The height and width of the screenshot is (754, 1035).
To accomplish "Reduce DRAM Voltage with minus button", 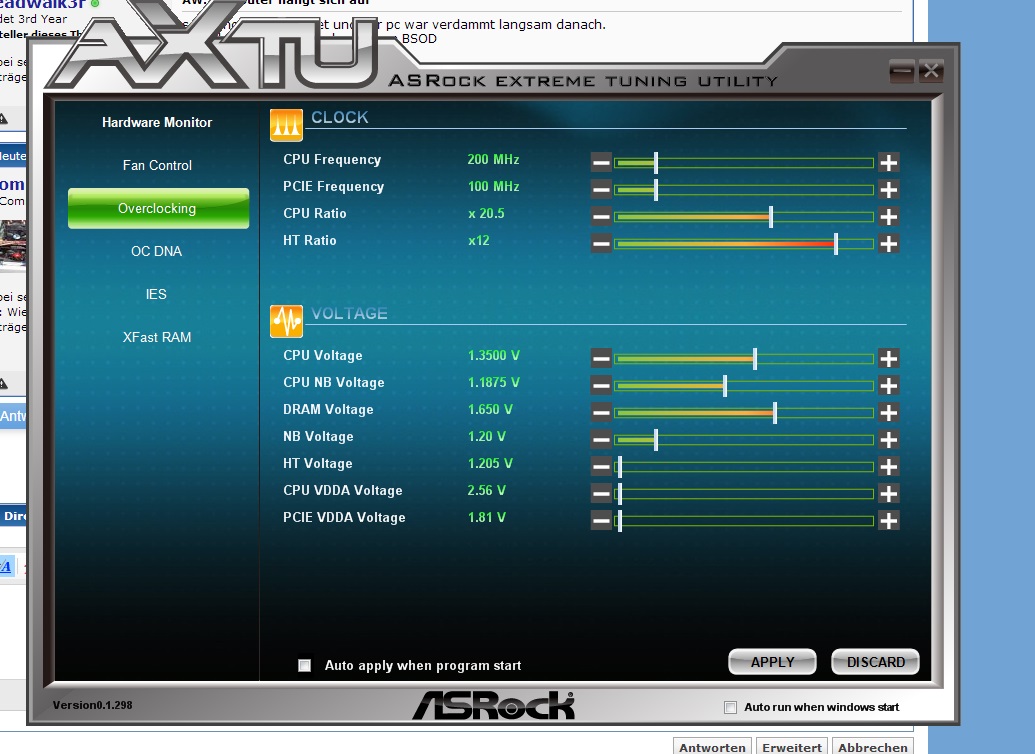I will (x=601, y=413).
